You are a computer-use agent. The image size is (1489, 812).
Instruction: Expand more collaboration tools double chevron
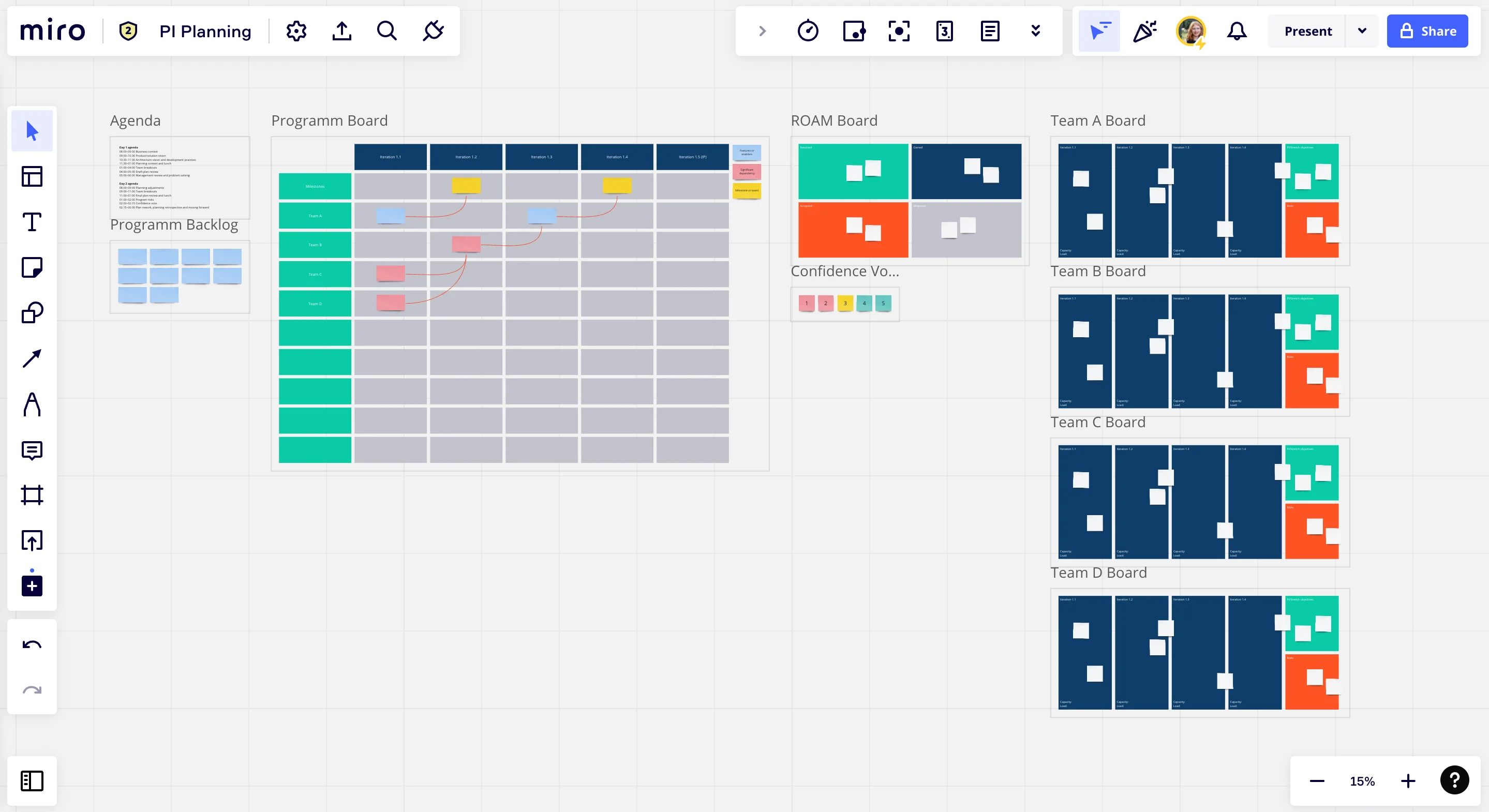tap(1035, 31)
